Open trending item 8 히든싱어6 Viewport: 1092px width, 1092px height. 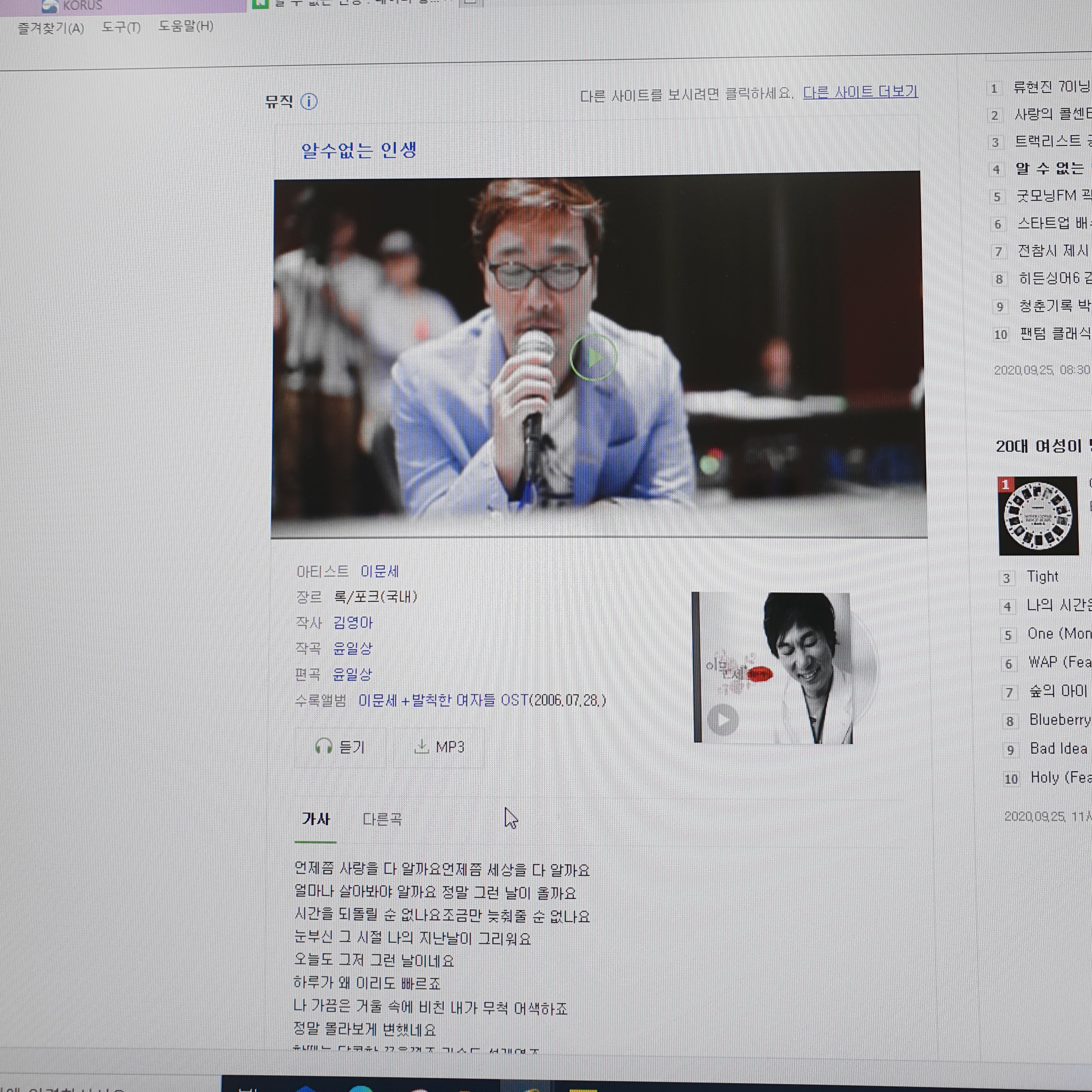tap(1055, 278)
